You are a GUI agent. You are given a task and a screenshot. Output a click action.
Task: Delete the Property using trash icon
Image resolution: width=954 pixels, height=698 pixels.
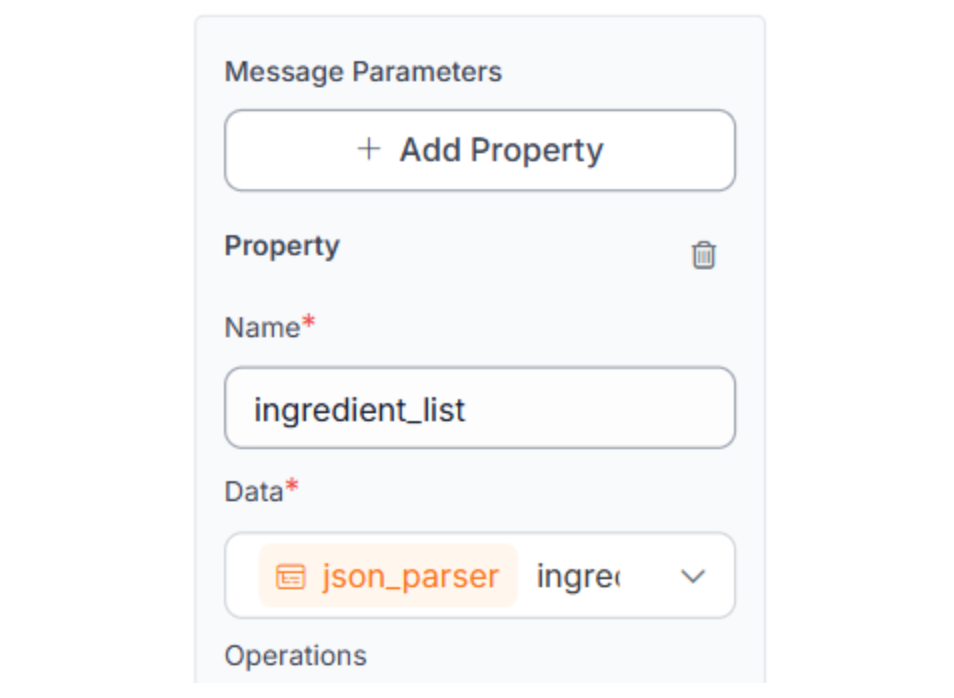pyautogui.click(x=704, y=255)
